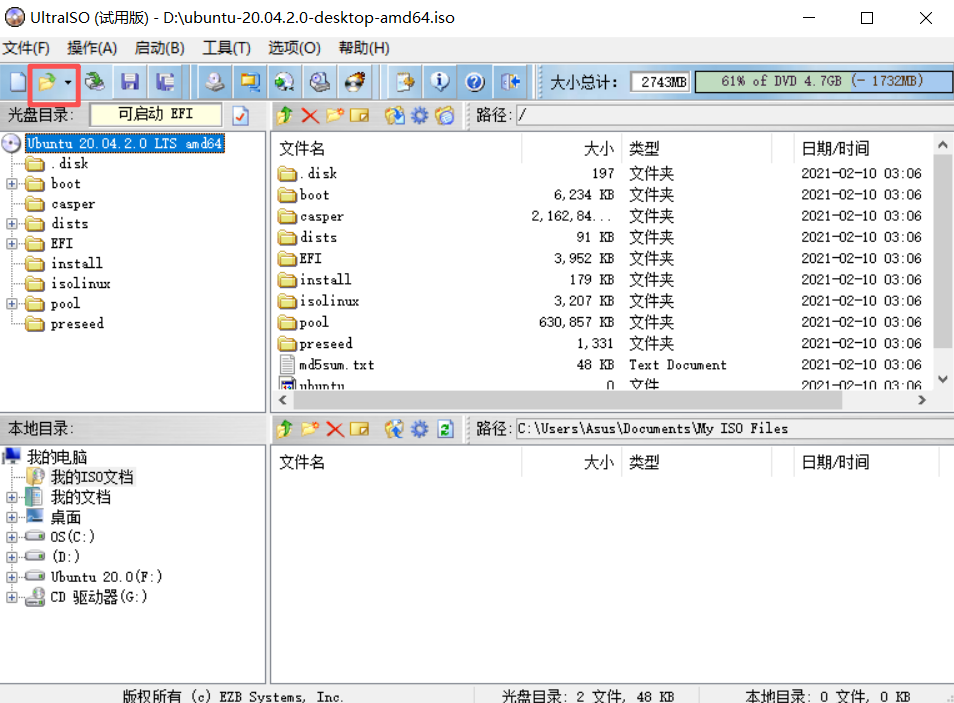Viewport: 954px width, 703px height.
Task: Click the blue Info bubble icon
Action: [439, 82]
